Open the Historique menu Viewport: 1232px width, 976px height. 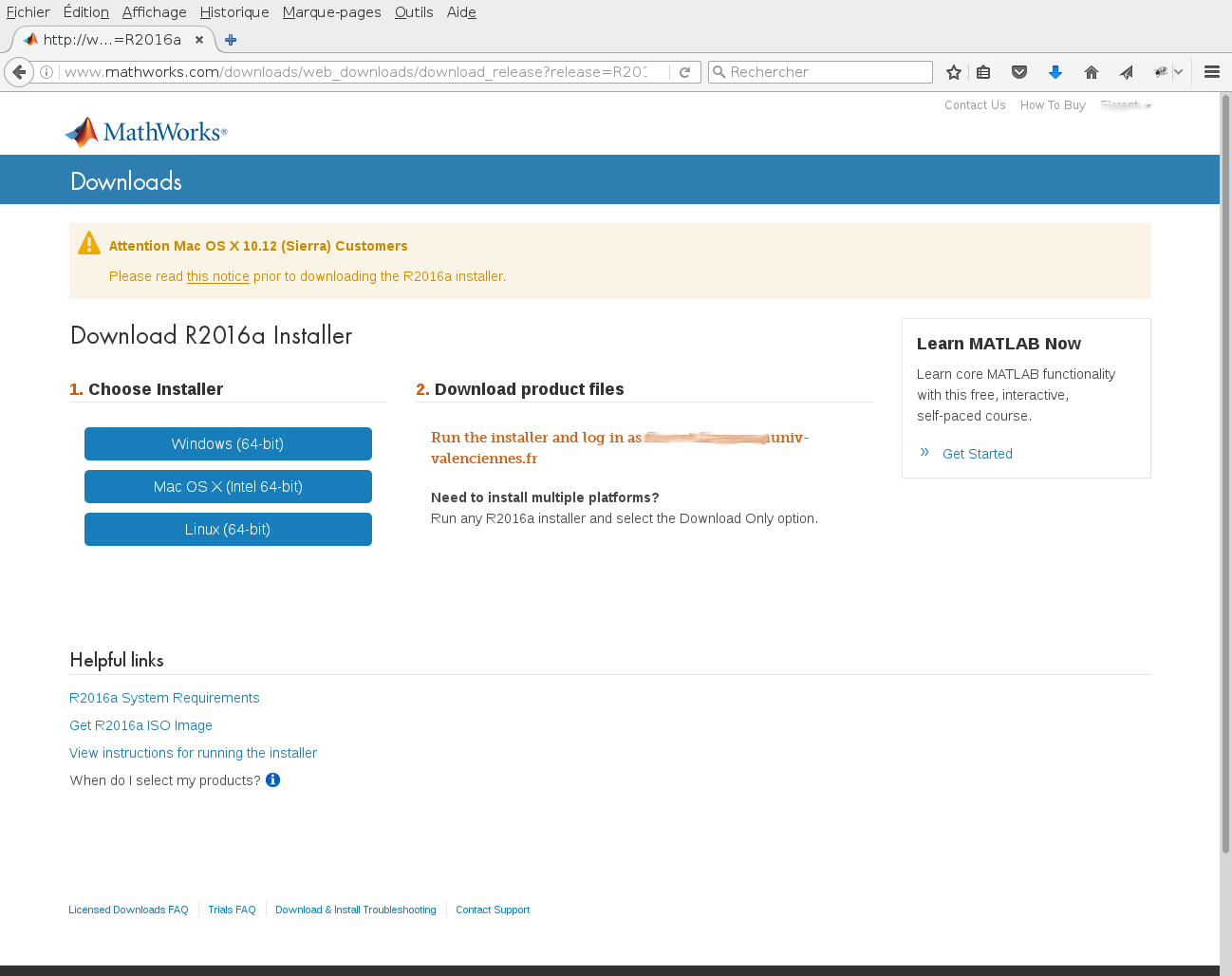pyautogui.click(x=234, y=12)
